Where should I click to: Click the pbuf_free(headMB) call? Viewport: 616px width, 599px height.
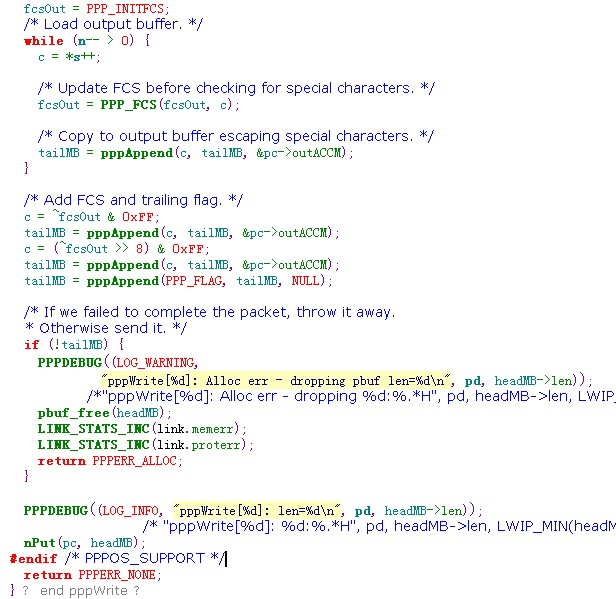click(x=104, y=412)
